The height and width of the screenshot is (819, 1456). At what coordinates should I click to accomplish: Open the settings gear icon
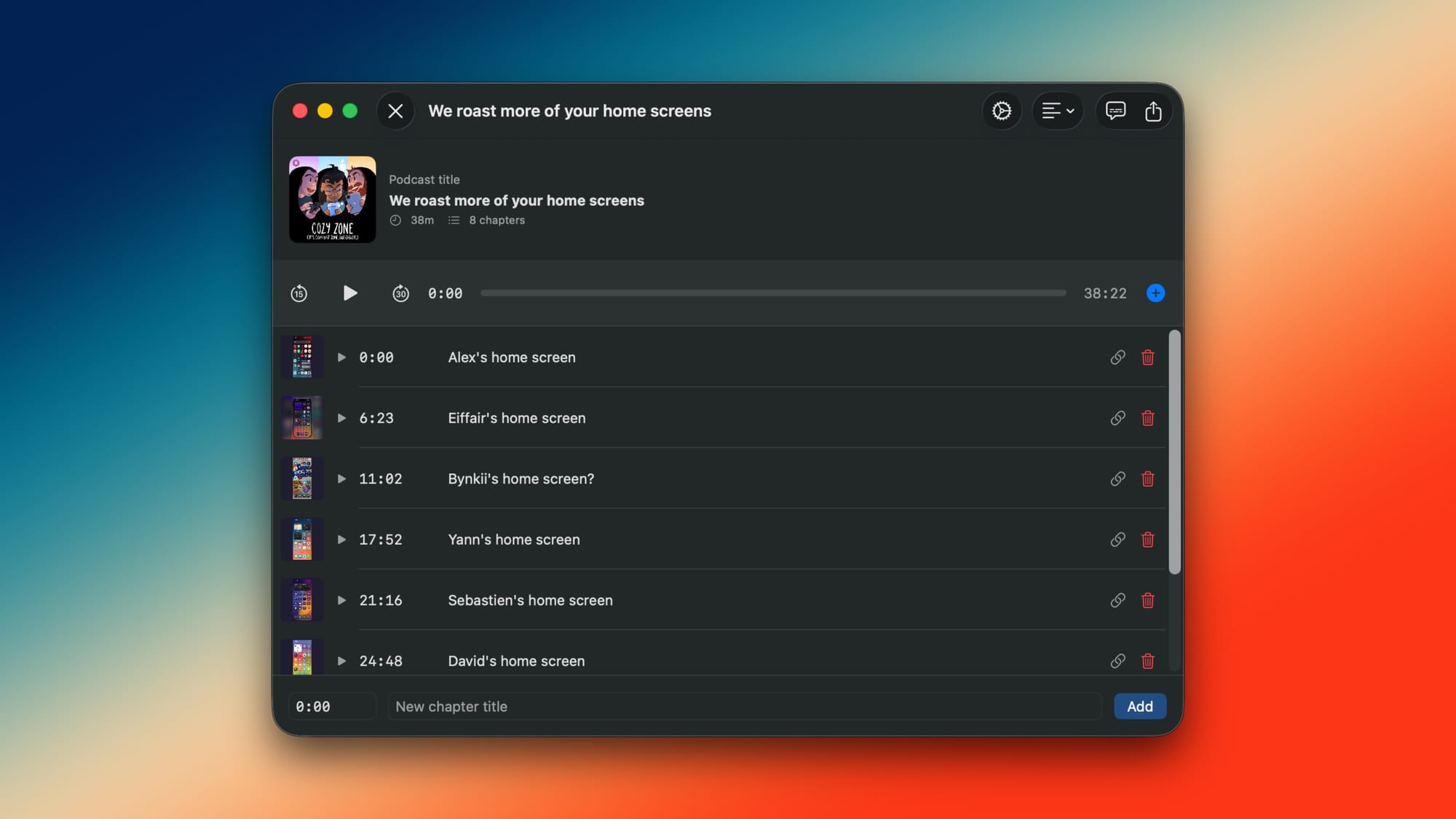point(1002,111)
